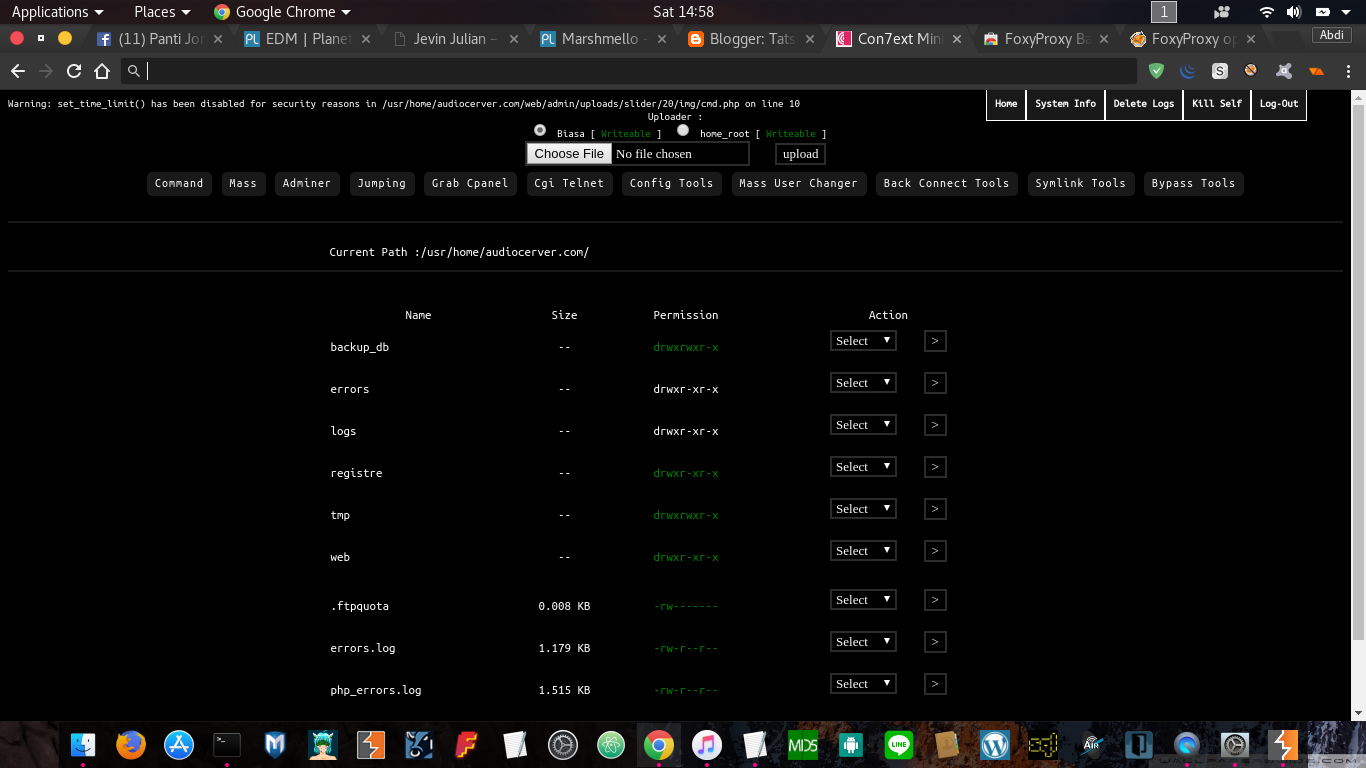This screenshot has width=1366, height=768.
Task: Click the page vertical scrollbar
Action: coord(1358,370)
